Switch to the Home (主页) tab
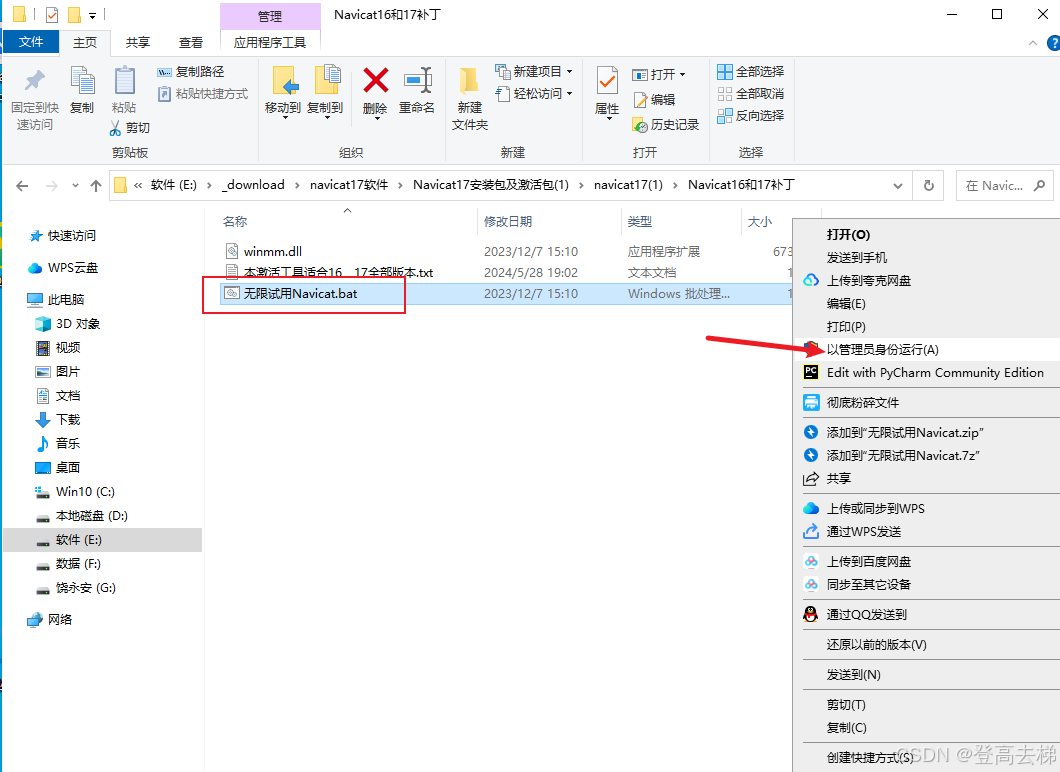Screen dimensions: 1060x772 85,43
